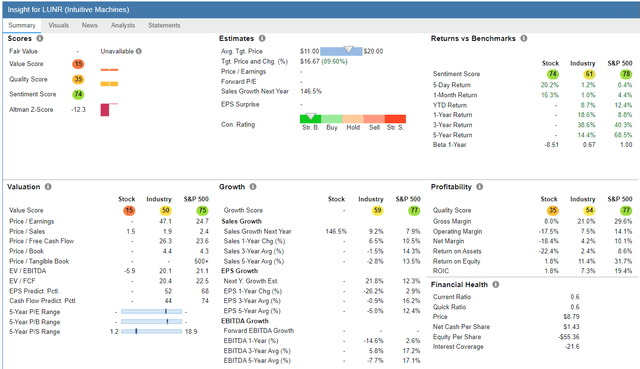Image resolution: width=640 pixels, height=369 pixels.
Task: Click the 5-Year P/E Range bar
Action: pos(151,311)
